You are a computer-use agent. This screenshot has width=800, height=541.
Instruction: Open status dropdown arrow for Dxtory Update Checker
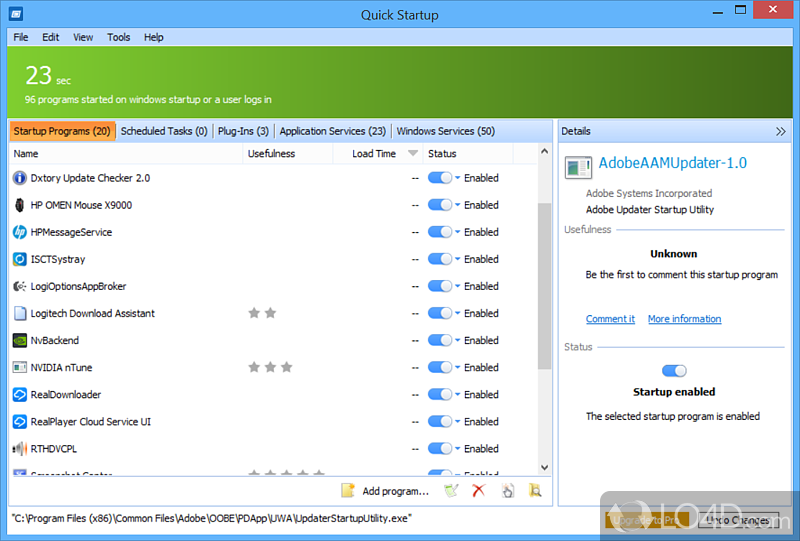[x=458, y=178]
